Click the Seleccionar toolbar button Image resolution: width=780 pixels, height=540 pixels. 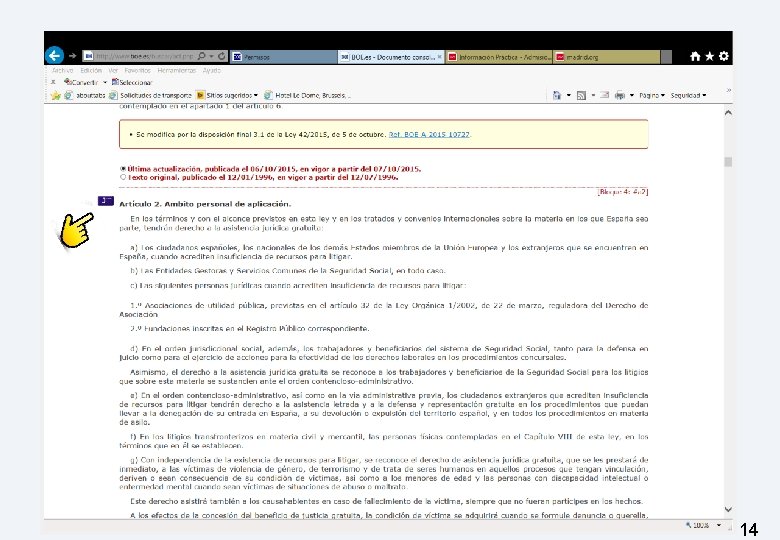click(x=132, y=83)
